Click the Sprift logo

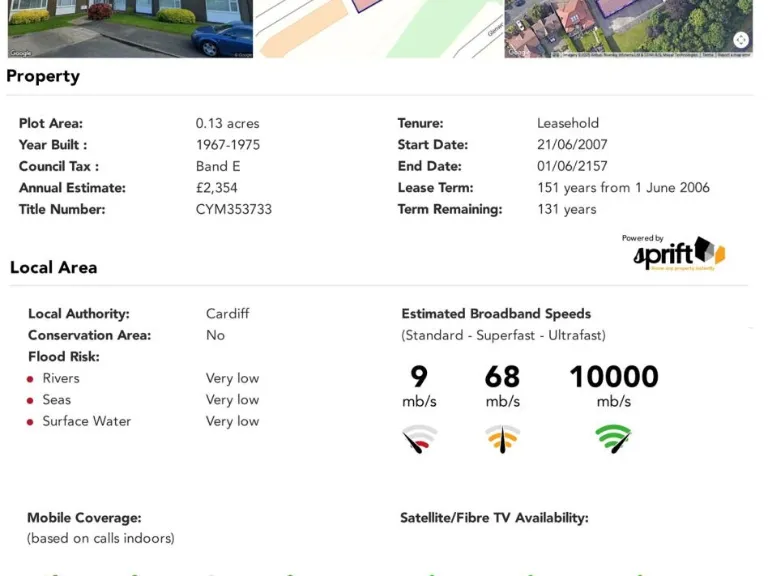coord(679,254)
